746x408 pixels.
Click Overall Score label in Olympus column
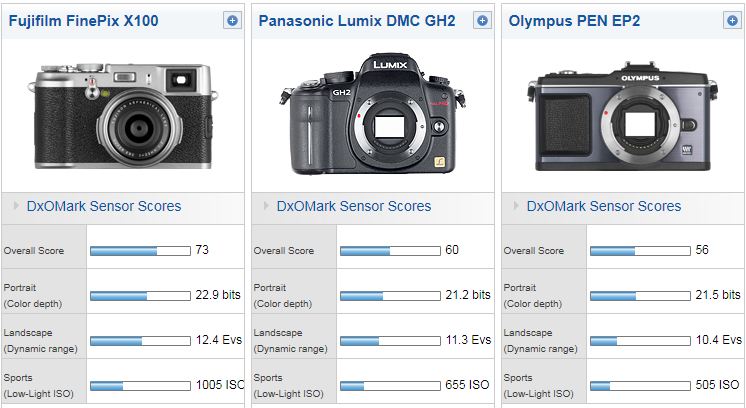pos(534,251)
